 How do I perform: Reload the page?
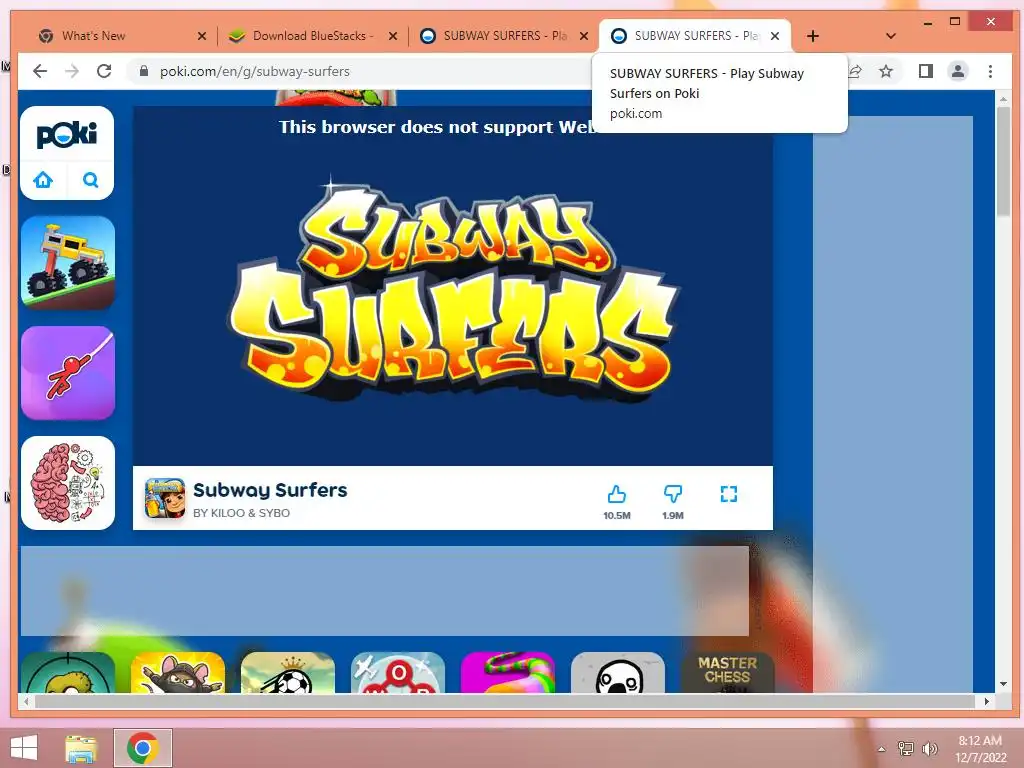tap(104, 71)
